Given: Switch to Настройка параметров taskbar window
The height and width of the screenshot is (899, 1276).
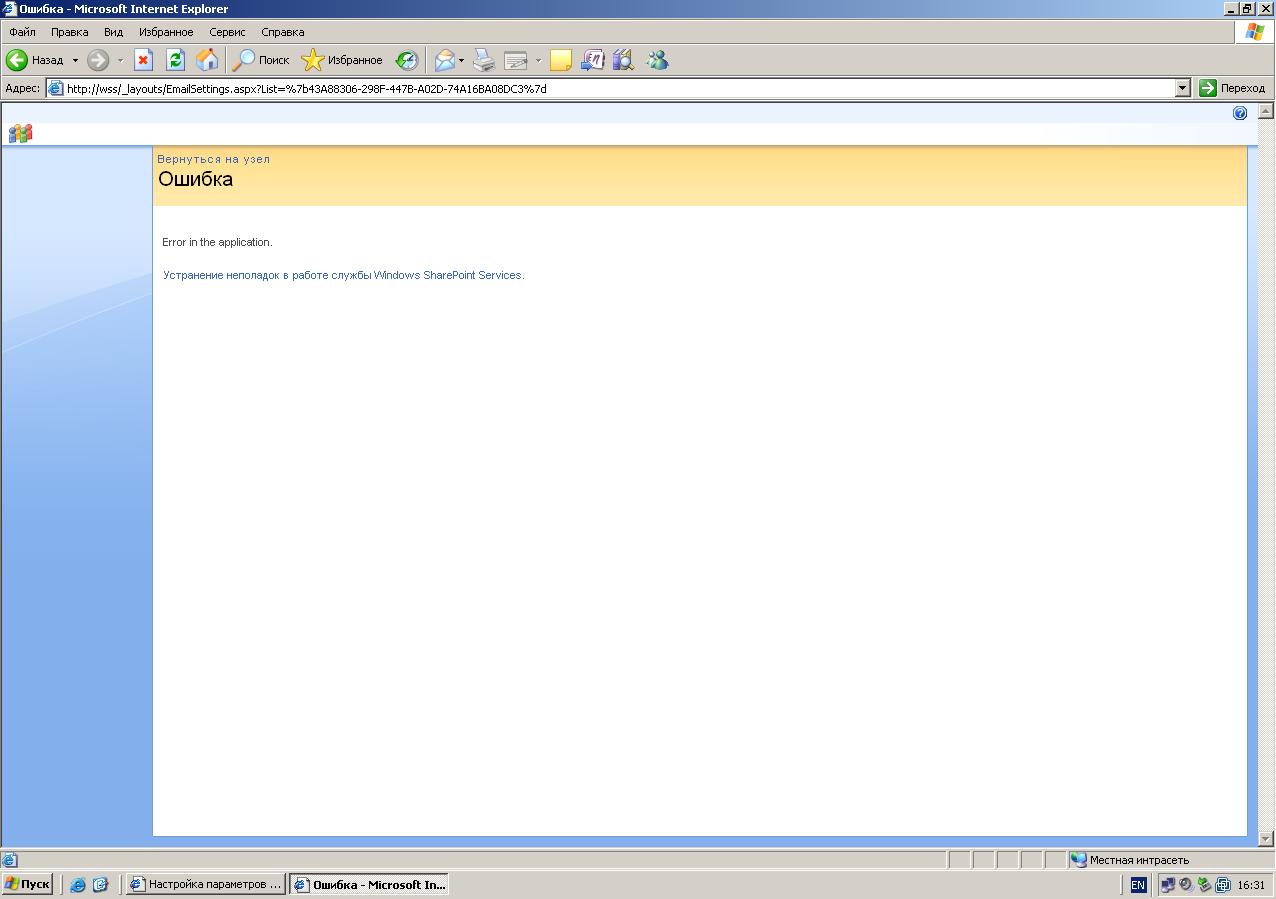Looking at the screenshot, I should coord(205,884).
